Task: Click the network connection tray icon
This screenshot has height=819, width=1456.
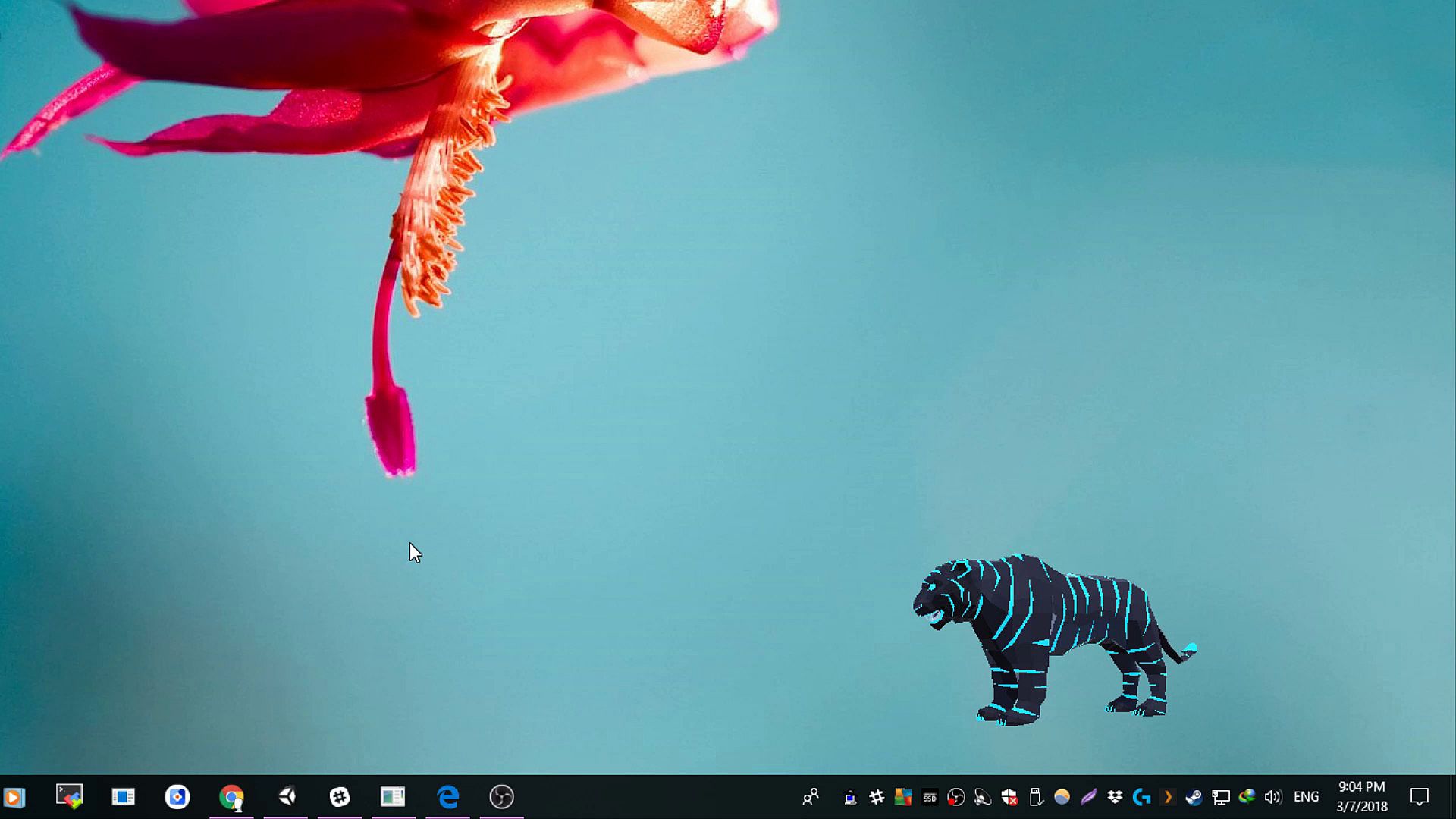Action: coord(1220,797)
